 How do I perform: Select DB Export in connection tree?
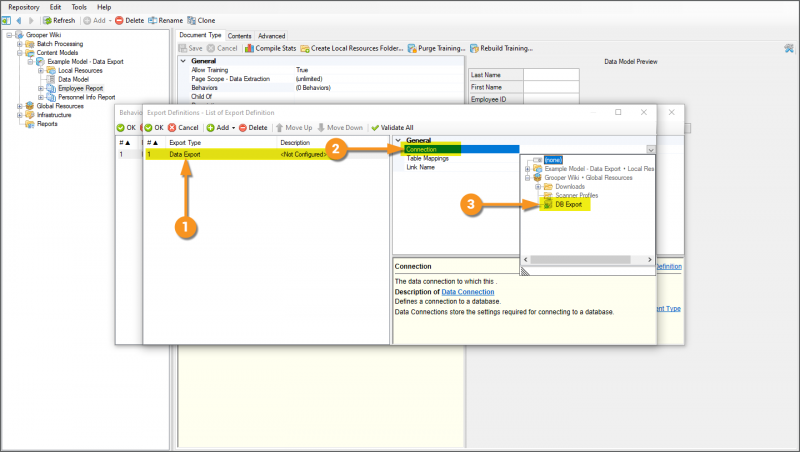(568, 204)
